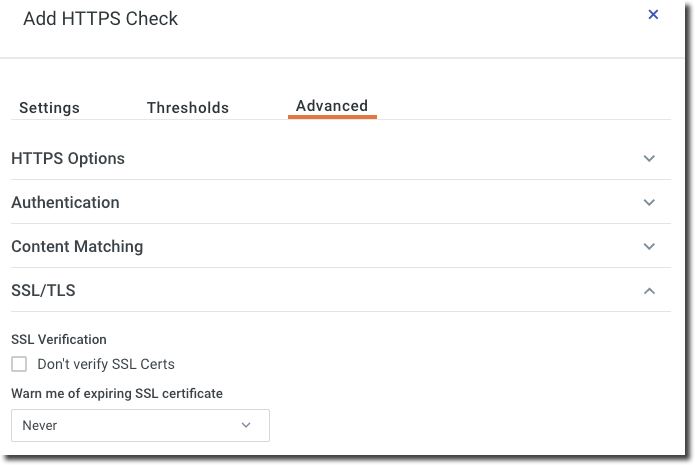Expand HTTPS Options using its chevron arrow
This screenshot has height=465, width=695.
(649, 158)
